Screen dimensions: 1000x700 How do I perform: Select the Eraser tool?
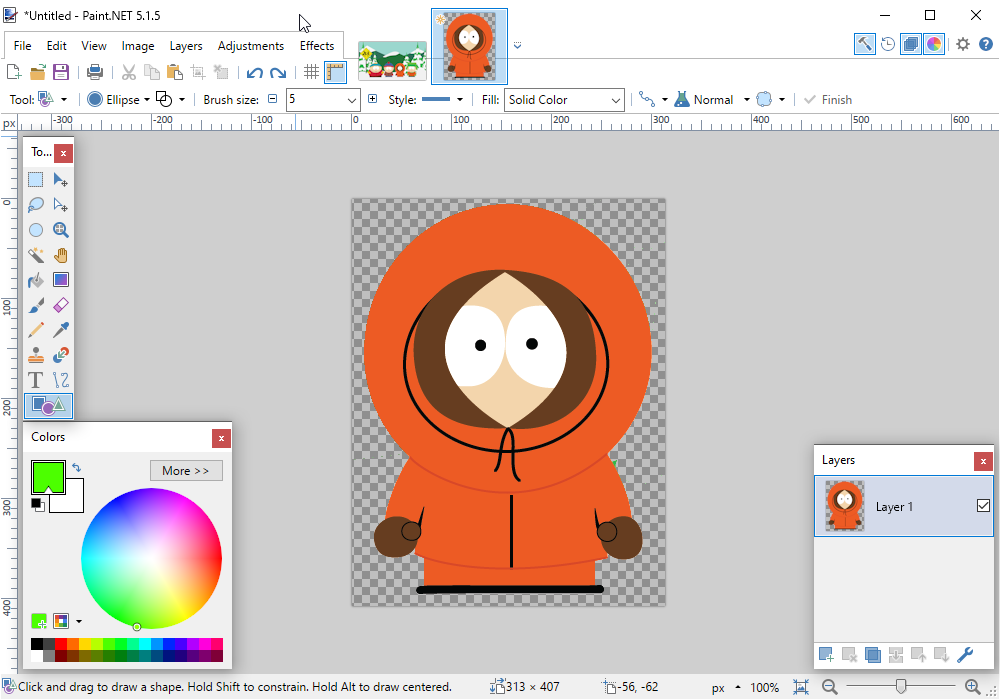click(x=61, y=305)
